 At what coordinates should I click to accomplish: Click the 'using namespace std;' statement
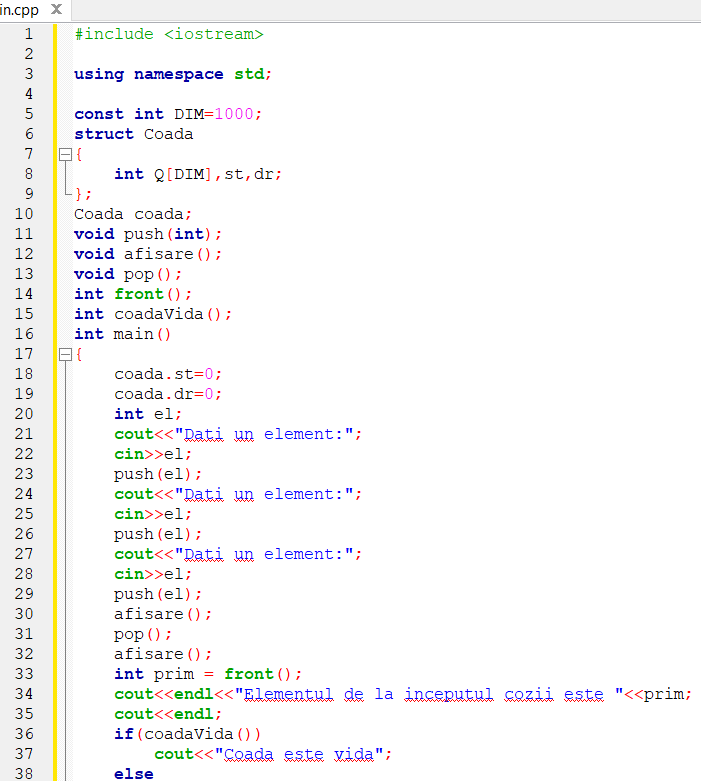[x=172, y=74]
